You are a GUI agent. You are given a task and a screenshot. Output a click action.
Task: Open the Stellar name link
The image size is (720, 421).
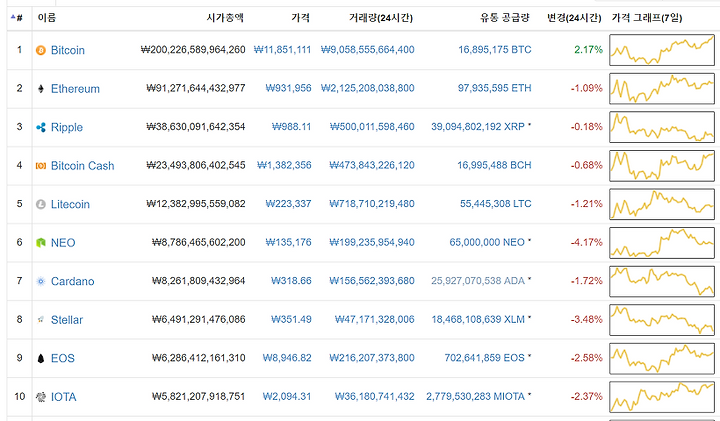coord(67,320)
